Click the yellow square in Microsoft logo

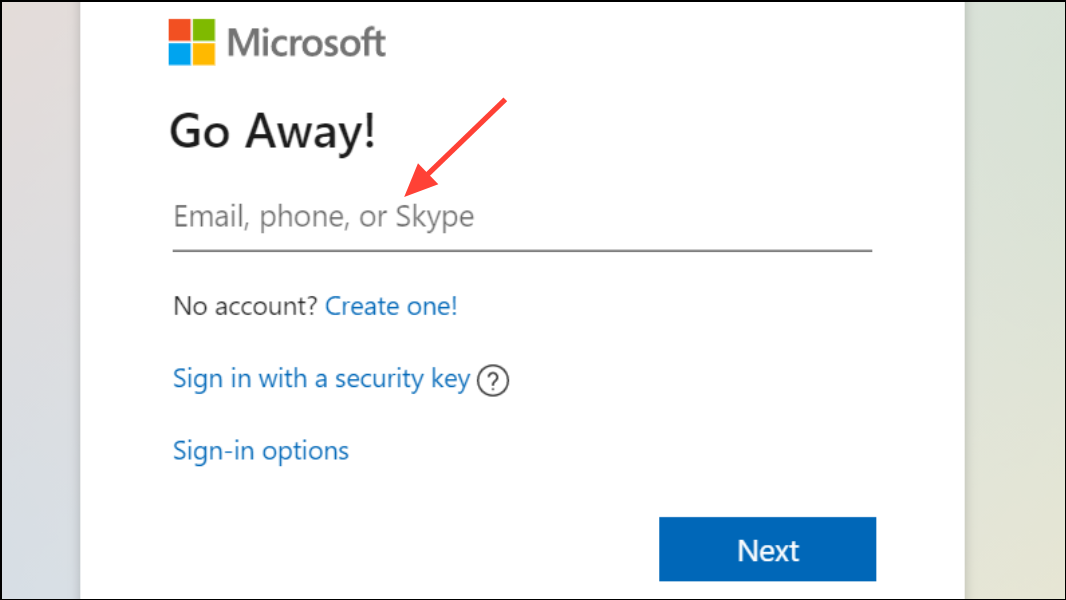pyautogui.click(x=204, y=54)
